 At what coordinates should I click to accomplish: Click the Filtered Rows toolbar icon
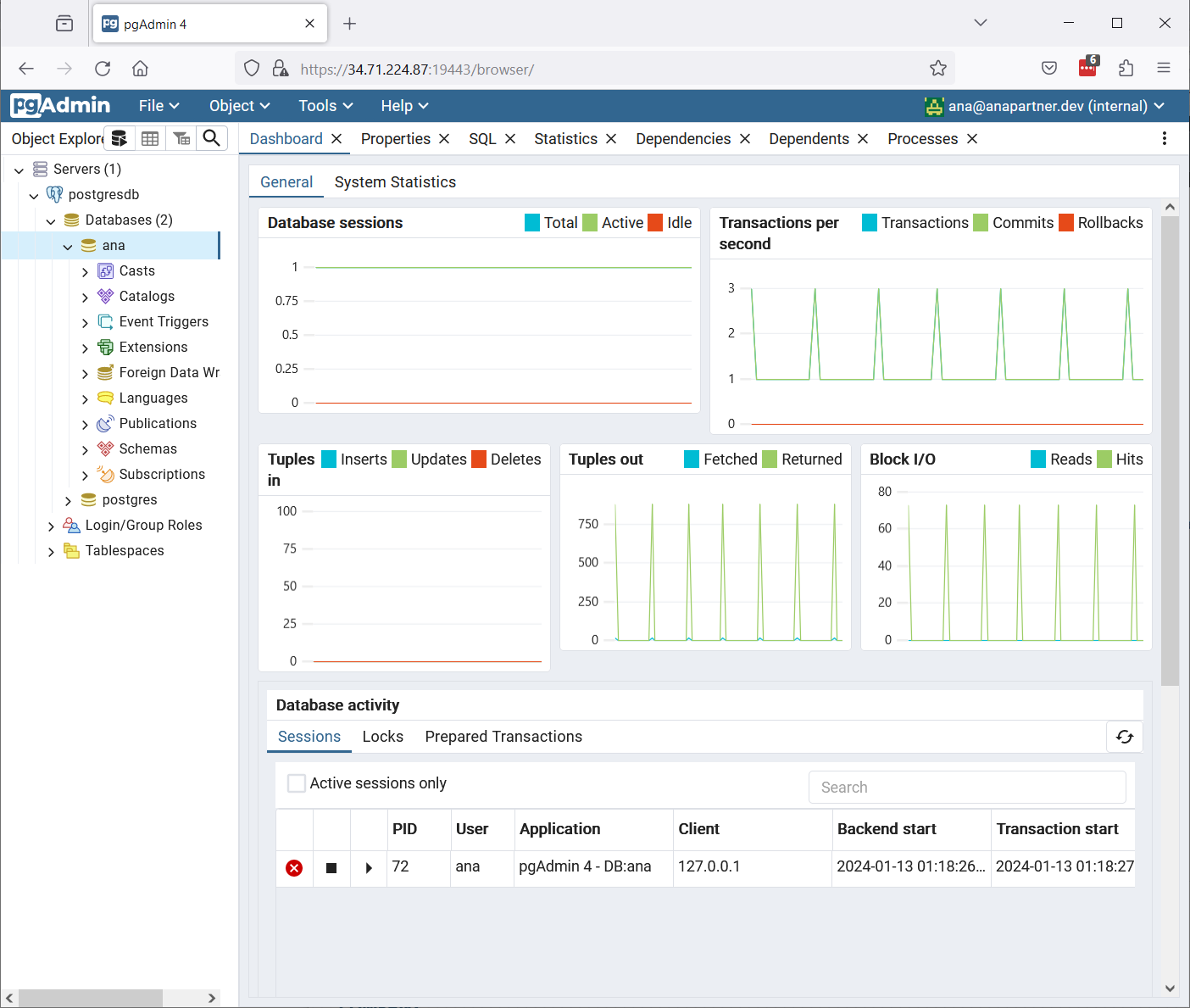(x=181, y=138)
